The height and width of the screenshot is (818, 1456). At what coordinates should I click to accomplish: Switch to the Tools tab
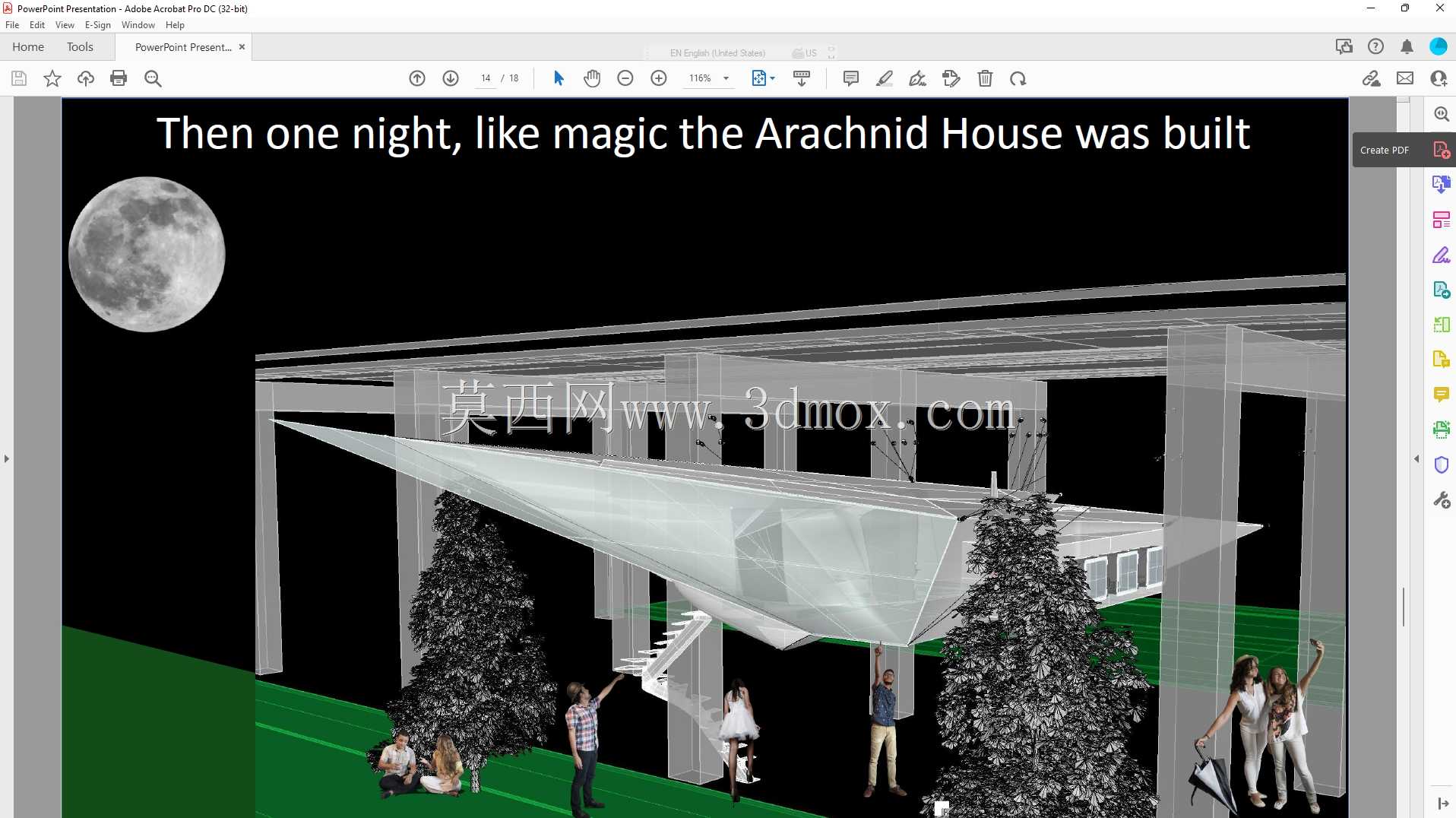pyautogui.click(x=80, y=47)
